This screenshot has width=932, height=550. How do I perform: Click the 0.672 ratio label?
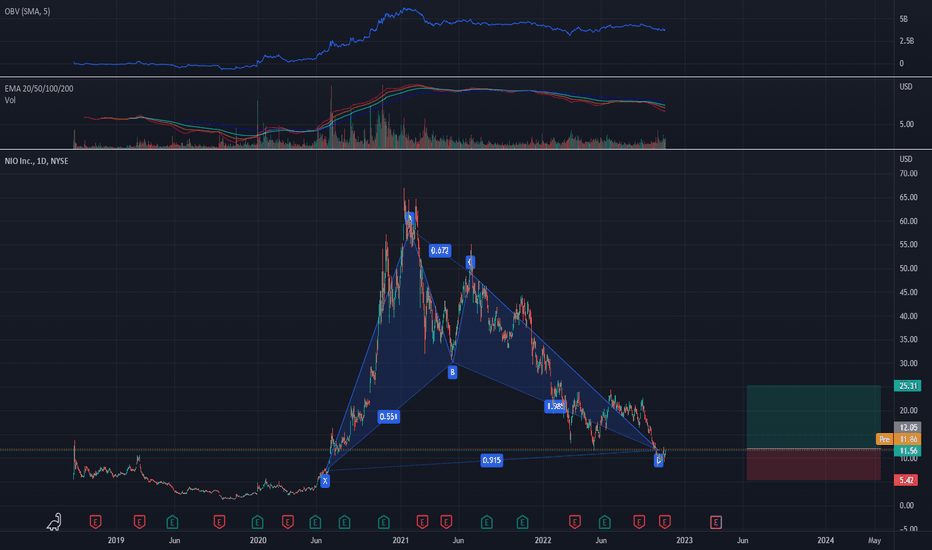440,250
